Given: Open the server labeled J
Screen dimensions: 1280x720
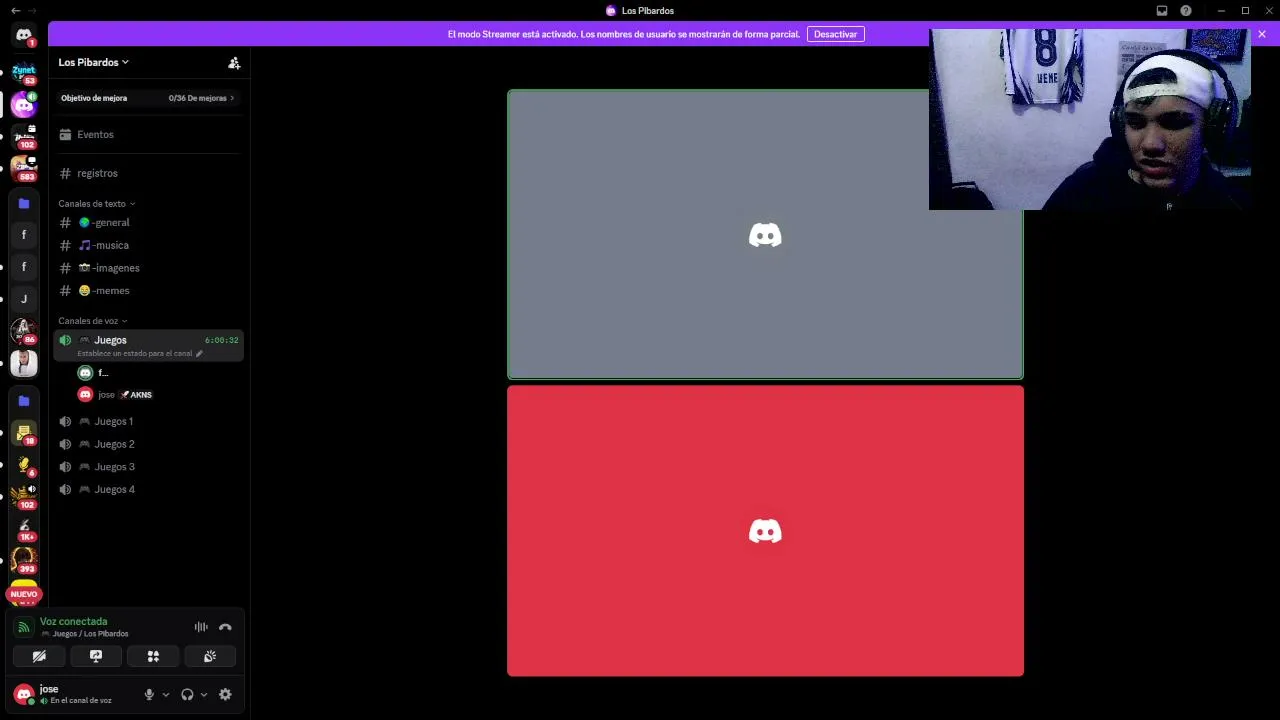Looking at the screenshot, I should coord(24,299).
